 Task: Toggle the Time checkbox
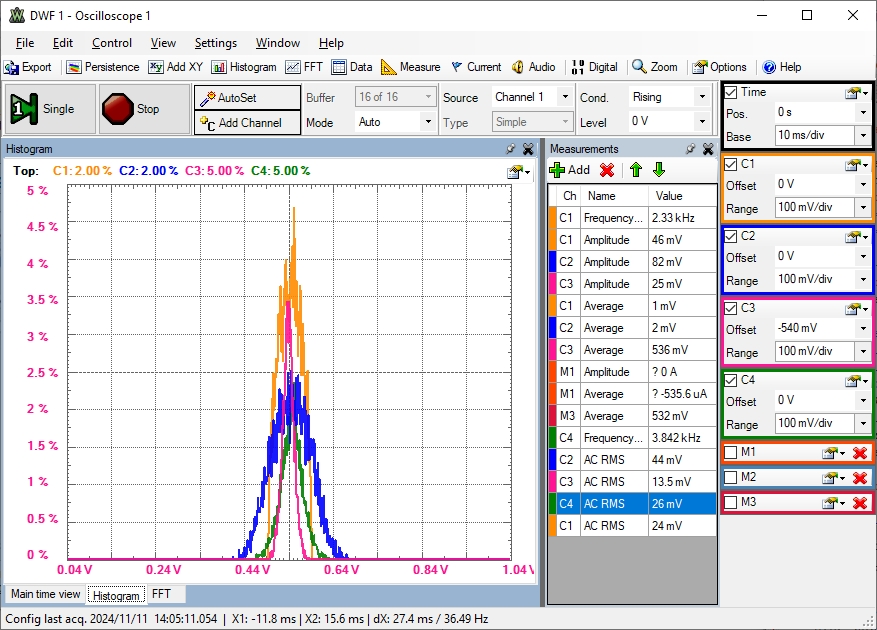tap(731, 92)
